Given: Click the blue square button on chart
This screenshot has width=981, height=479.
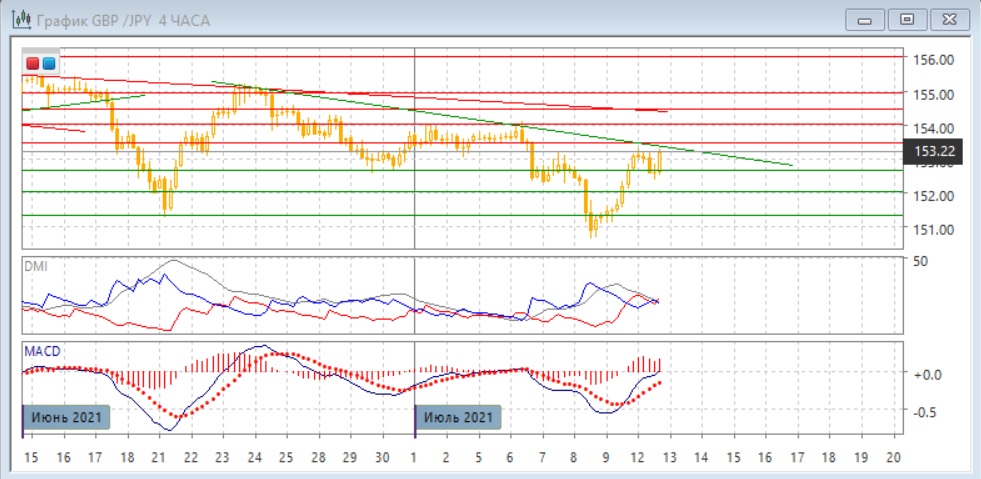Looking at the screenshot, I should click(48, 65).
